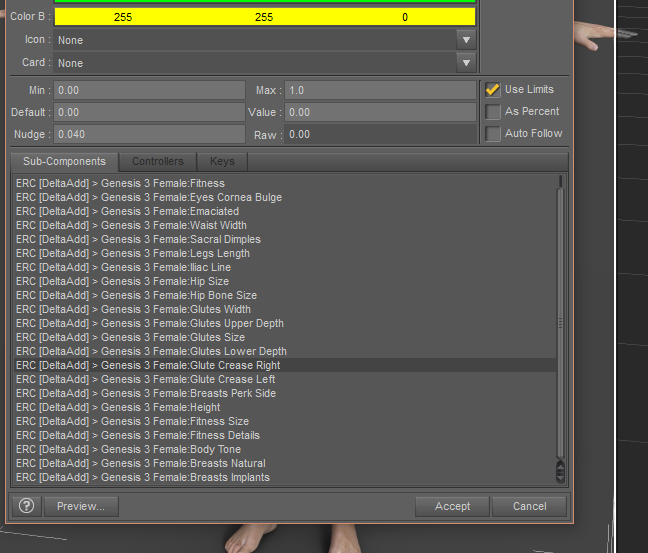This screenshot has height=553, width=648.
Task: Select row 'Genesis 3 Female:Waist Width'
Action: (x=285, y=225)
